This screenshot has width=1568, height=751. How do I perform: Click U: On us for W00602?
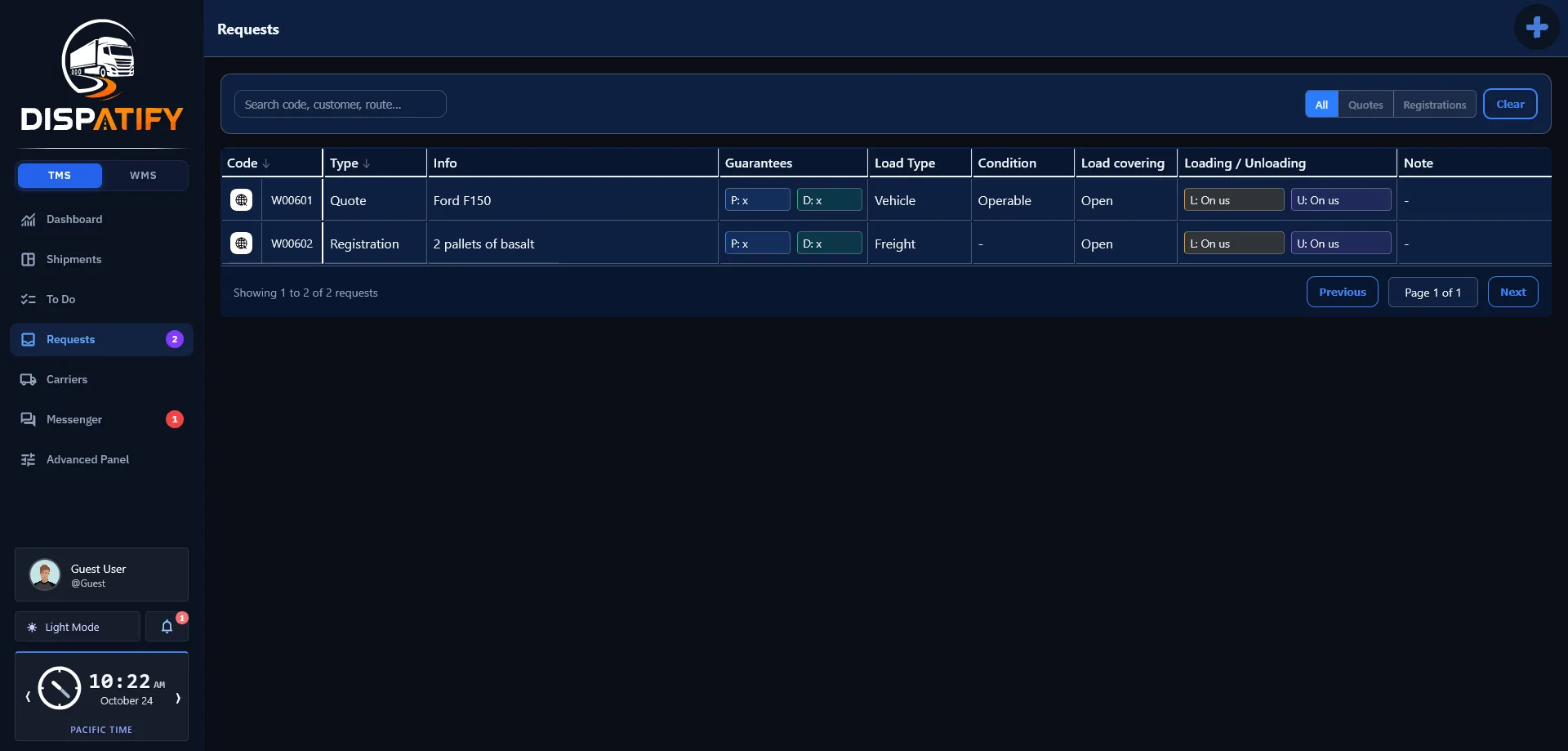point(1341,244)
